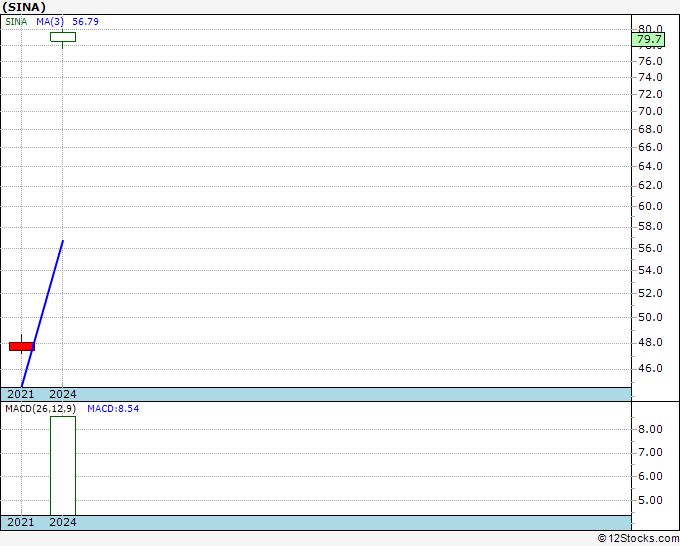Click the 52.0 price axis tick
Viewport: 680px width, 546px height.
pos(650,293)
